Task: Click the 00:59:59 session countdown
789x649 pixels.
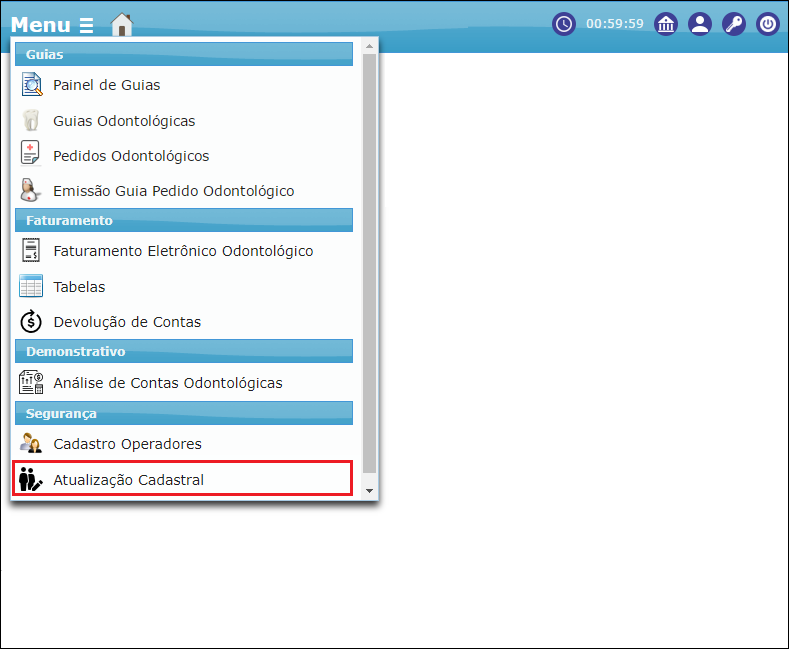Action: [614, 24]
